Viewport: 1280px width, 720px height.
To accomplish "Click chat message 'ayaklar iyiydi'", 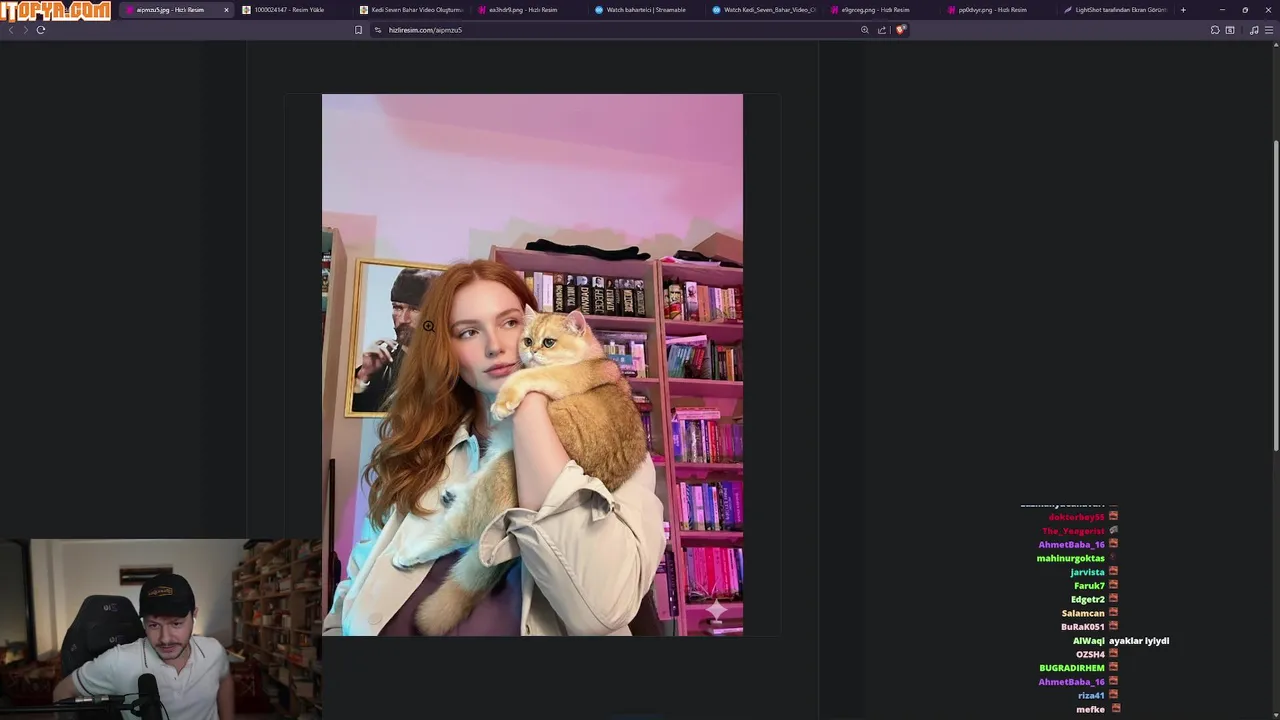I will pos(1139,641).
